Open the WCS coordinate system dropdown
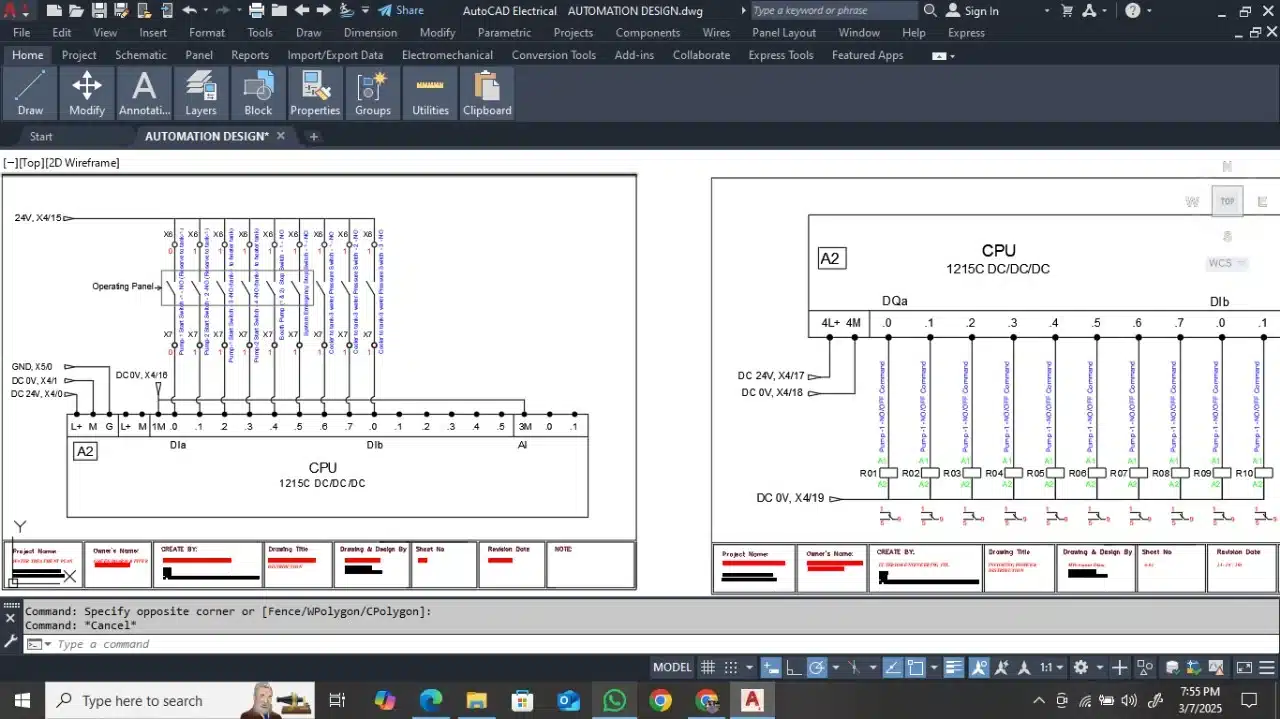The width and height of the screenshot is (1280, 719). coord(1227,263)
